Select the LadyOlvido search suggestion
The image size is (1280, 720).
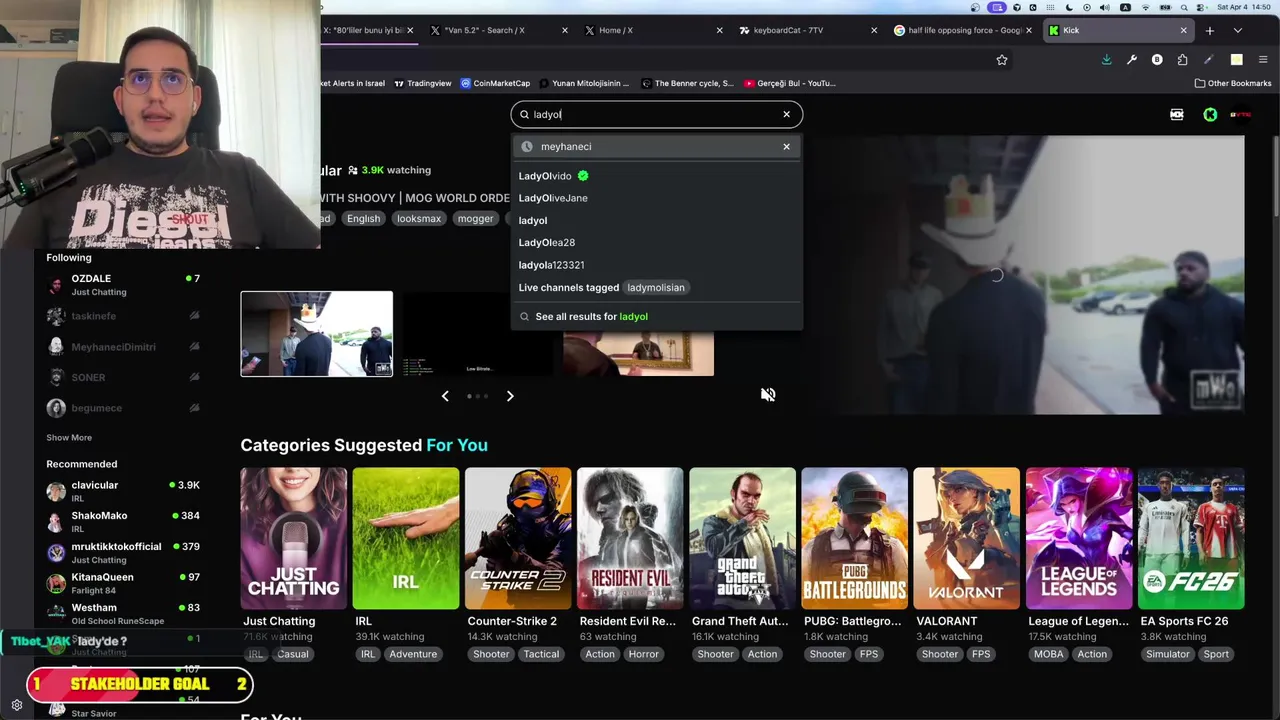(x=554, y=176)
